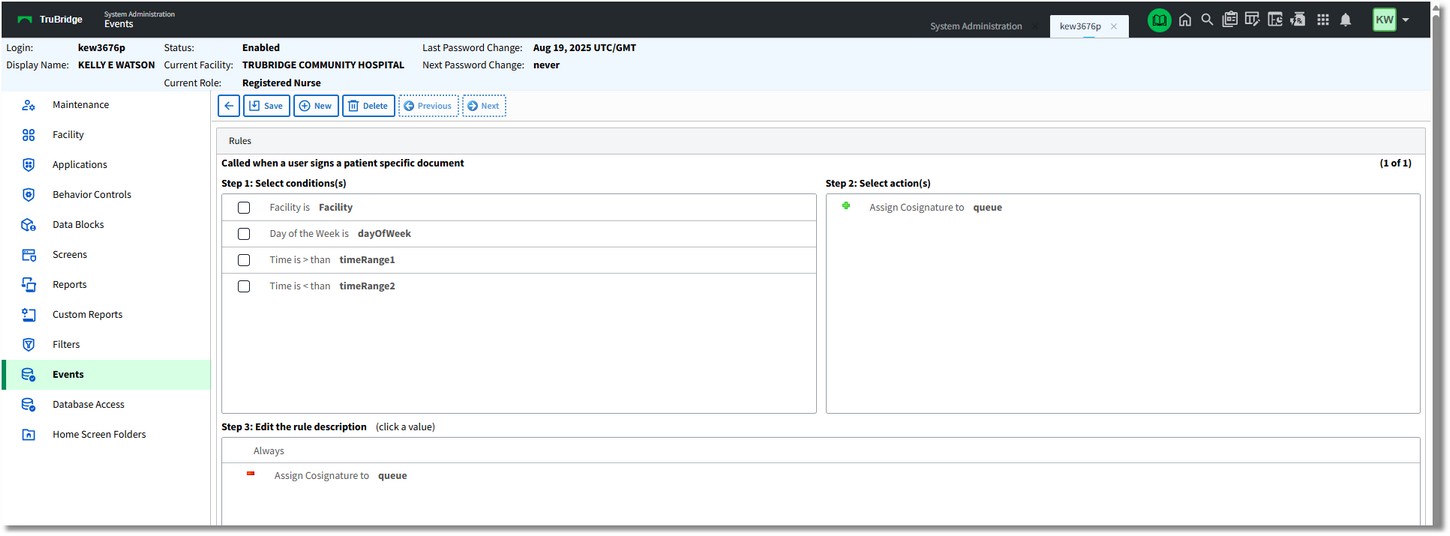Check the "Facility is" condition box
The image size is (1450, 536).
click(244, 208)
